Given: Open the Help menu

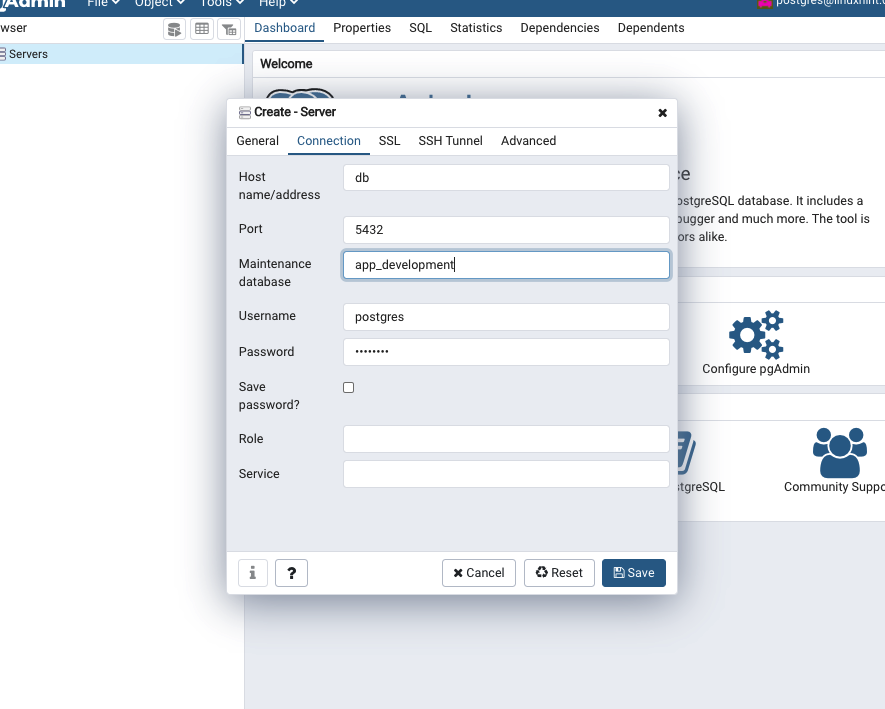Looking at the screenshot, I should coord(278,3).
